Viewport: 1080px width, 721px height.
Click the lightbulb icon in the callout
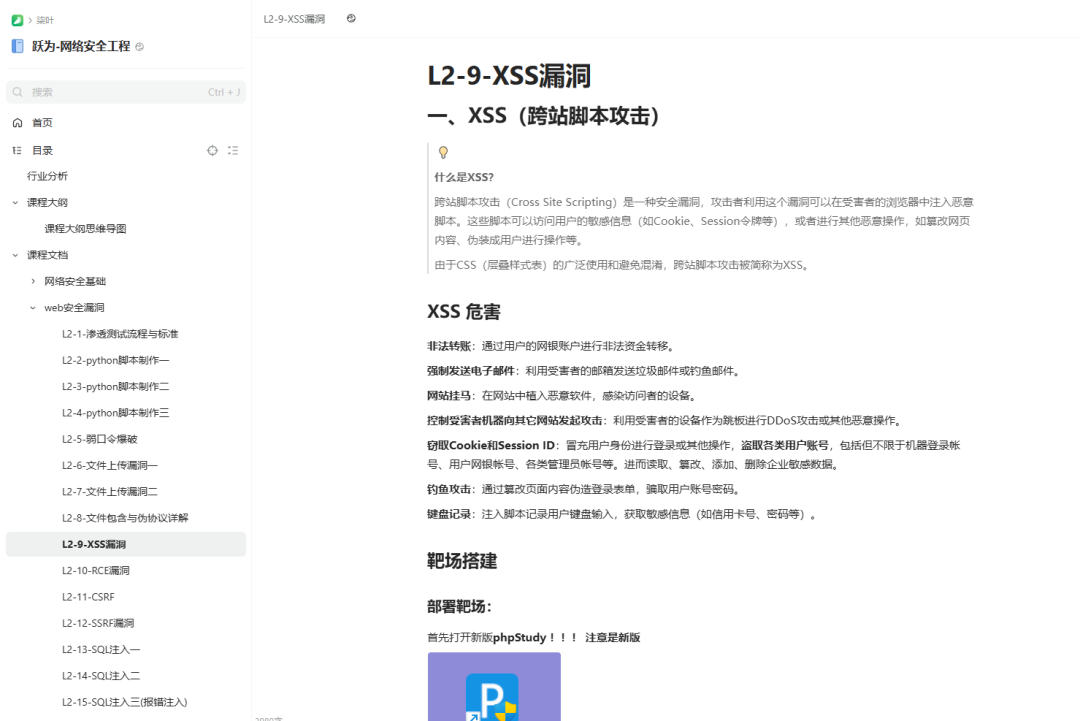coord(444,152)
